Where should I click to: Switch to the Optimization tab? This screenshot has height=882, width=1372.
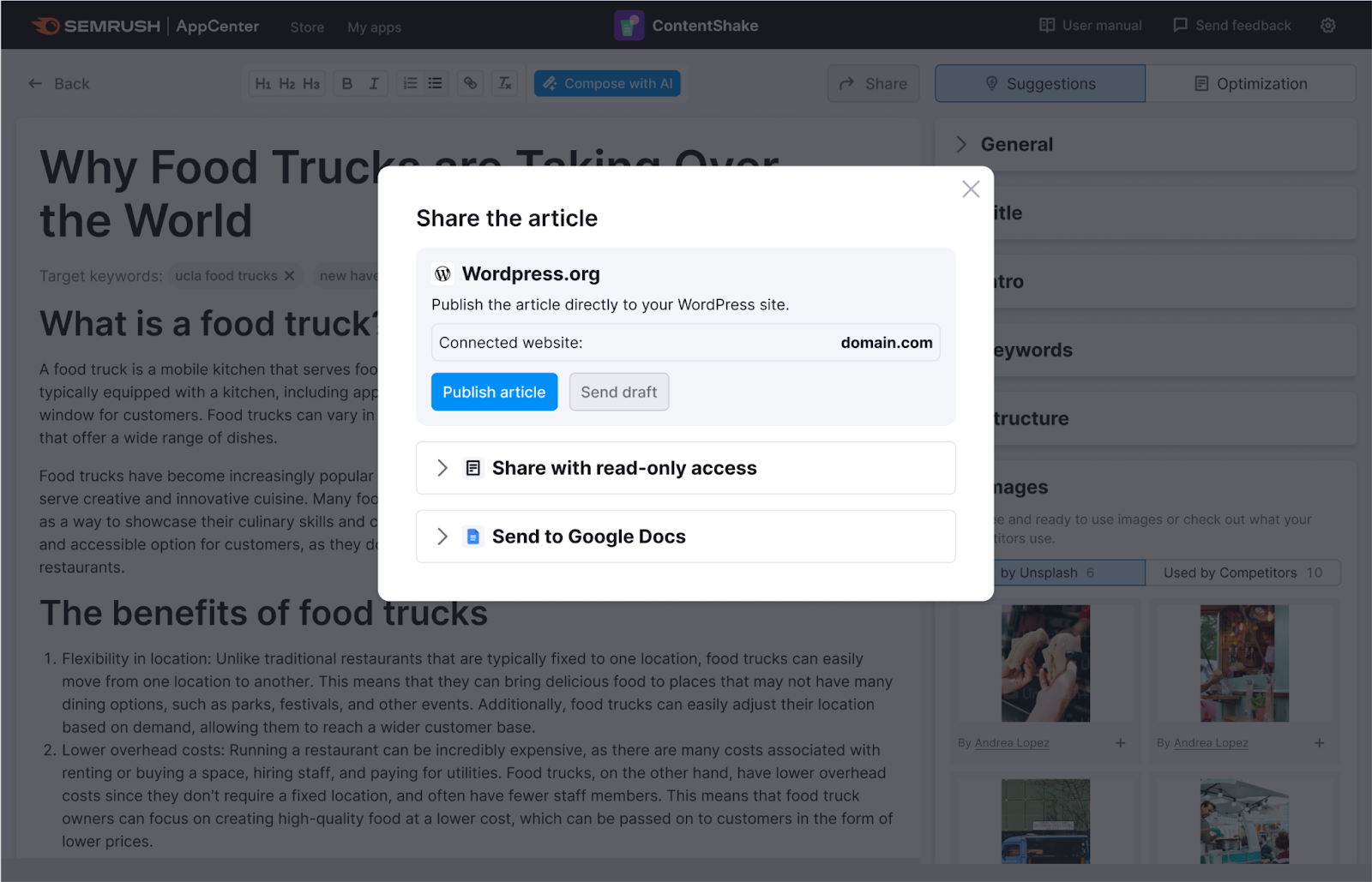click(1250, 84)
